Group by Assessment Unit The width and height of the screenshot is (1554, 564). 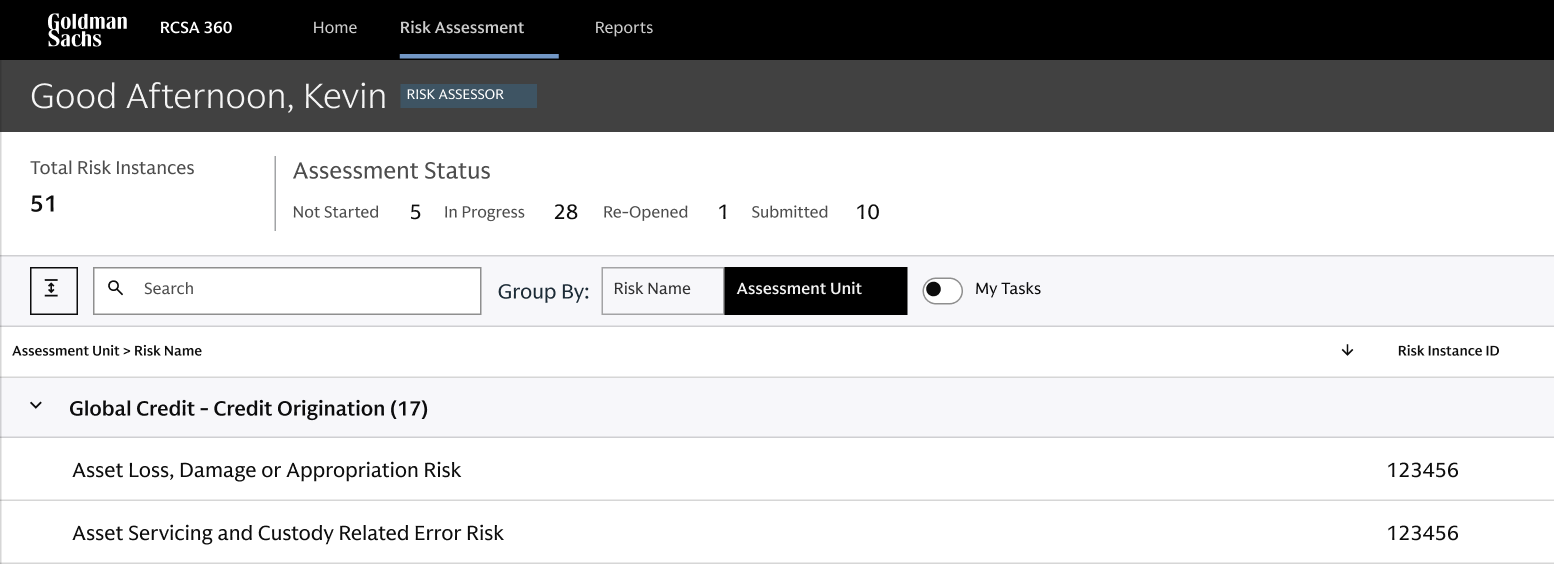[815, 291]
